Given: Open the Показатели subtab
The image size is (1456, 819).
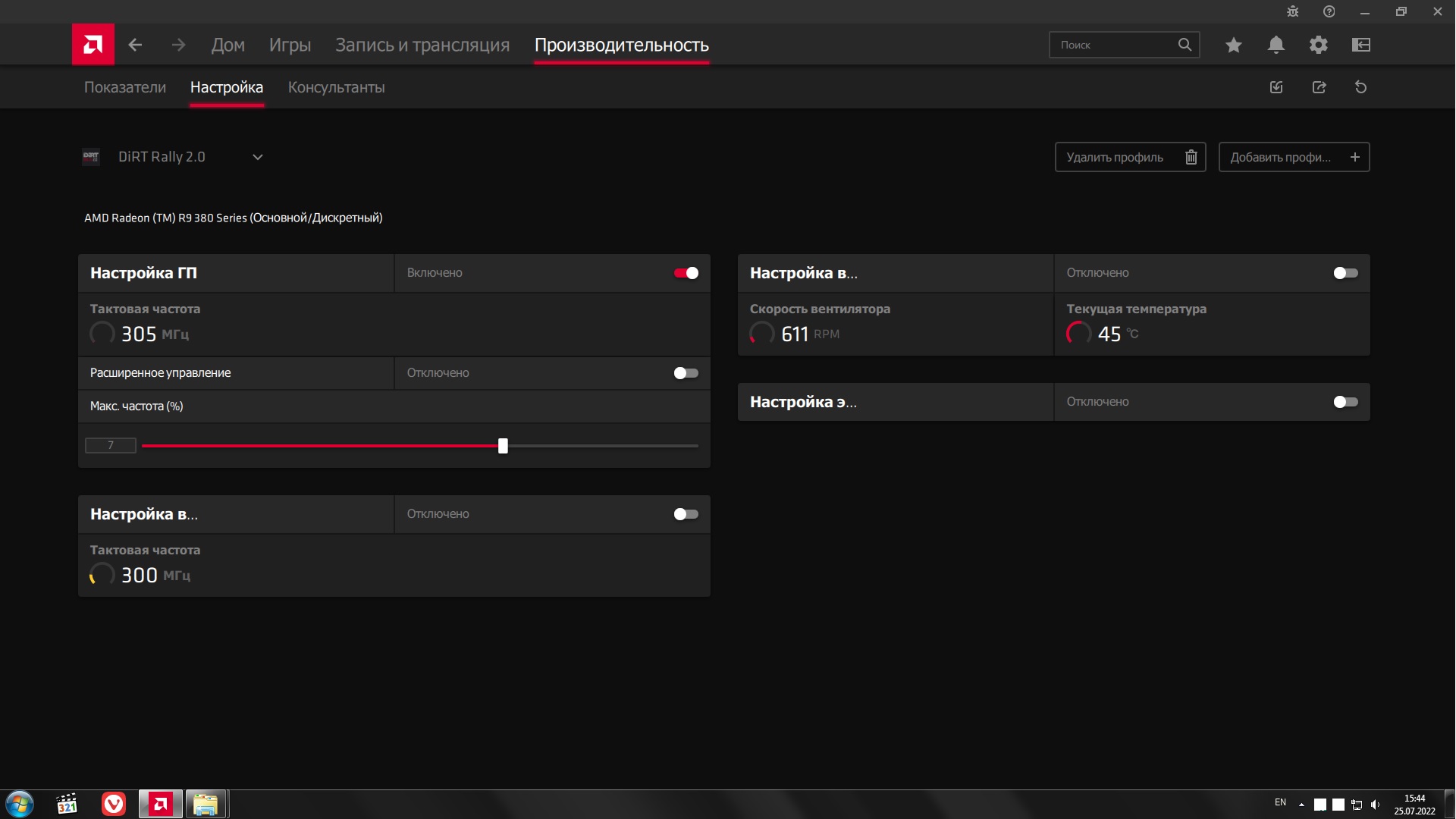Looking at the screenshot, I should (125, 87).
